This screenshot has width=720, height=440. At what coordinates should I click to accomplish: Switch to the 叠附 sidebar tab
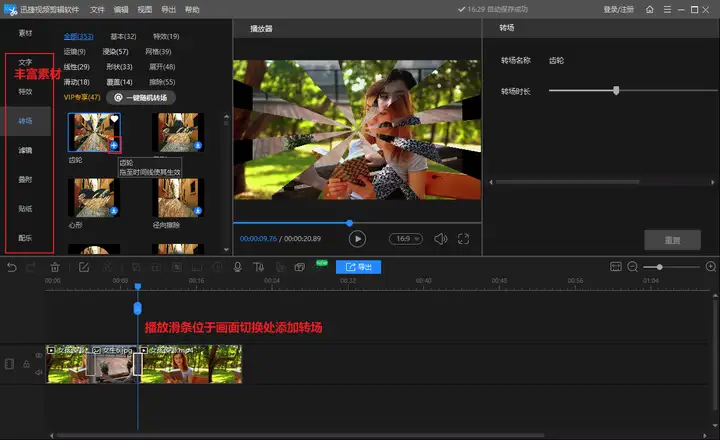25,180
